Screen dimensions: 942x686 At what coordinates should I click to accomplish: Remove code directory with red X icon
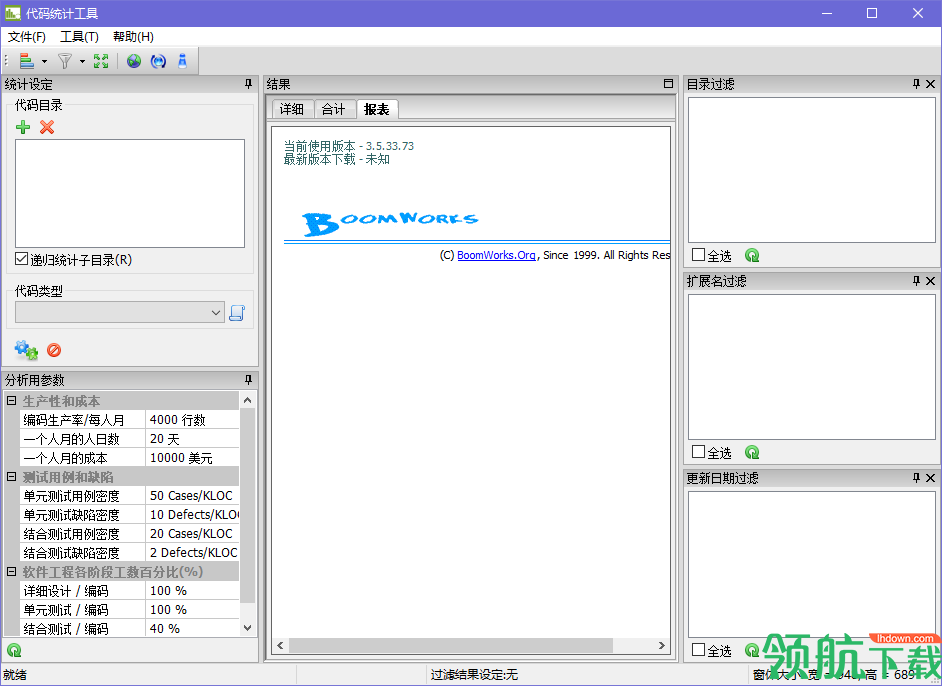point(47,127)
